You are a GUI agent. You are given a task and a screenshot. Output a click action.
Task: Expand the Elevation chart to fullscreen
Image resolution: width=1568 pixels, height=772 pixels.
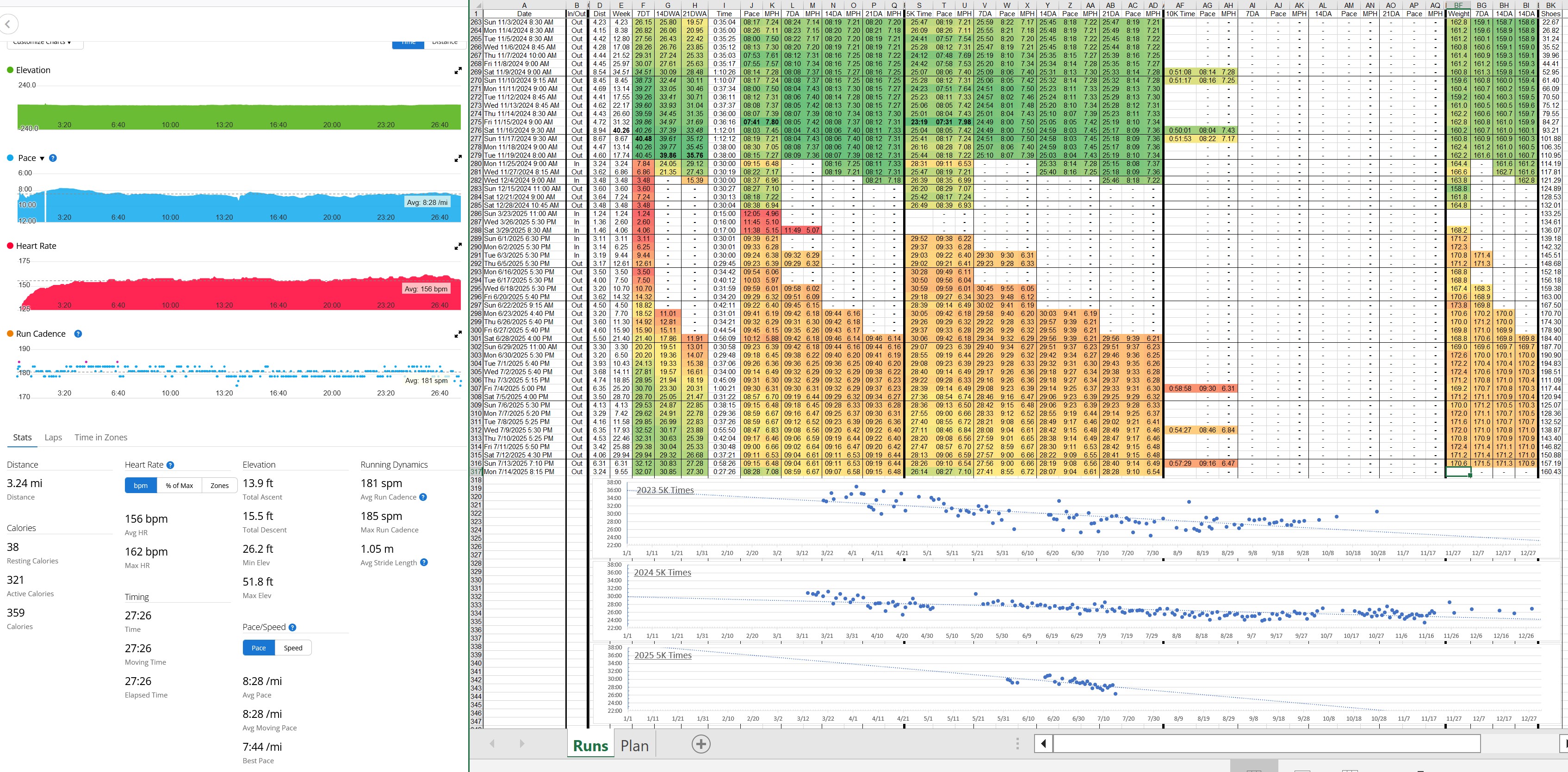pos(458,71)
